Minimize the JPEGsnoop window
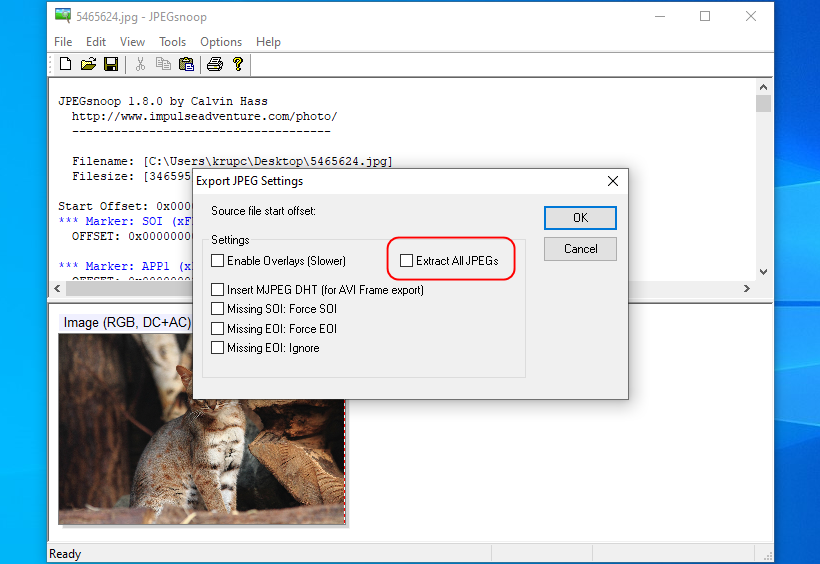 660,16
